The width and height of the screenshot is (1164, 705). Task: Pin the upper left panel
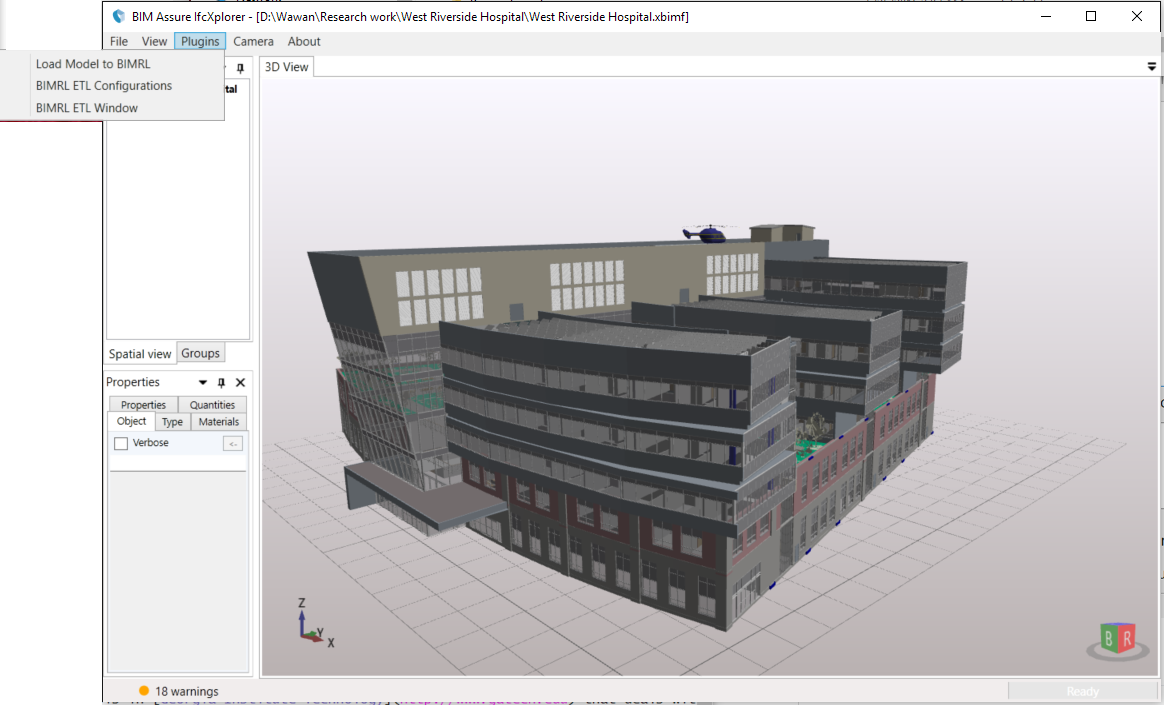pyautogui.click(x=240, y=68)
